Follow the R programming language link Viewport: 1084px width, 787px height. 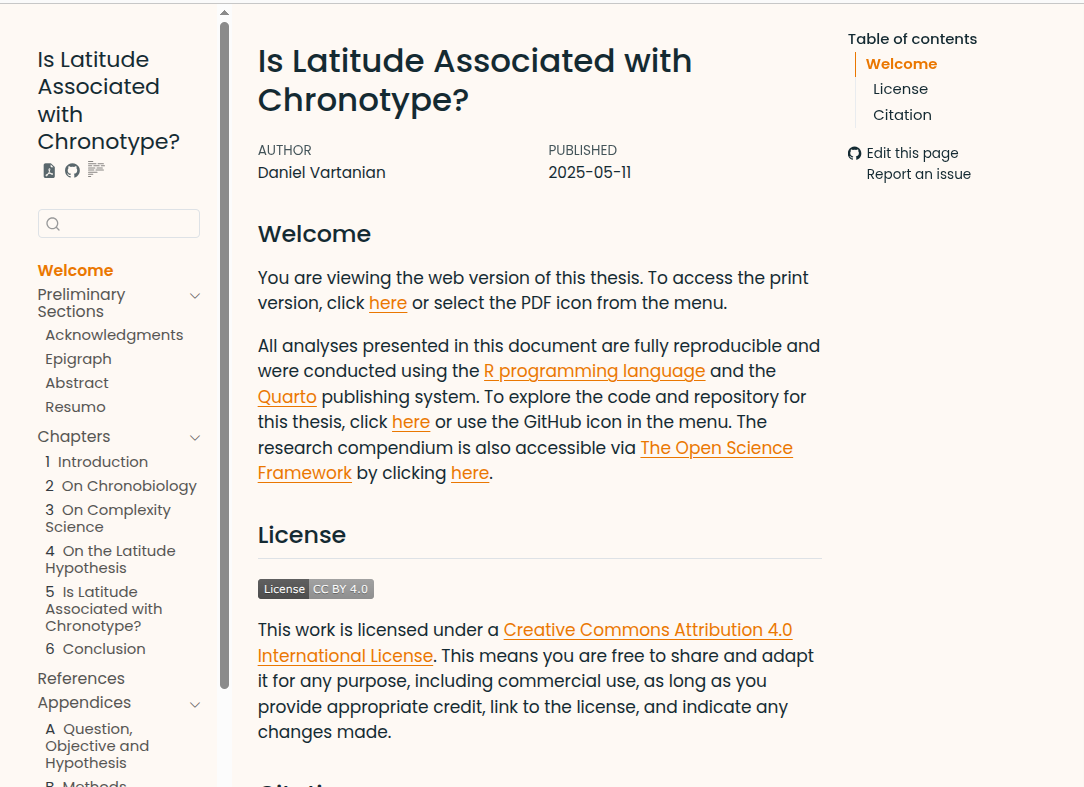594,372
